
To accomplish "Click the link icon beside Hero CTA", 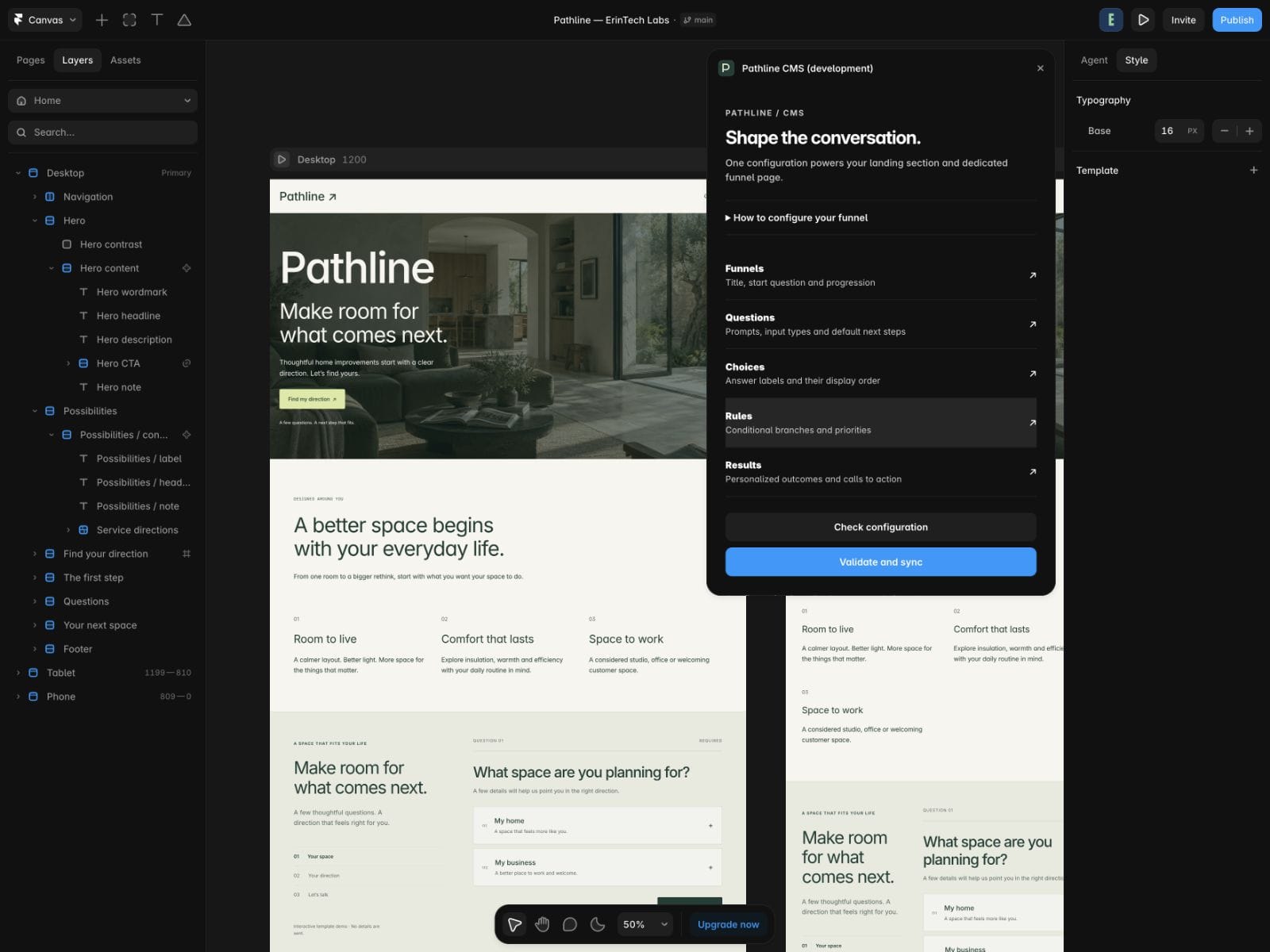I will [187, 363].
